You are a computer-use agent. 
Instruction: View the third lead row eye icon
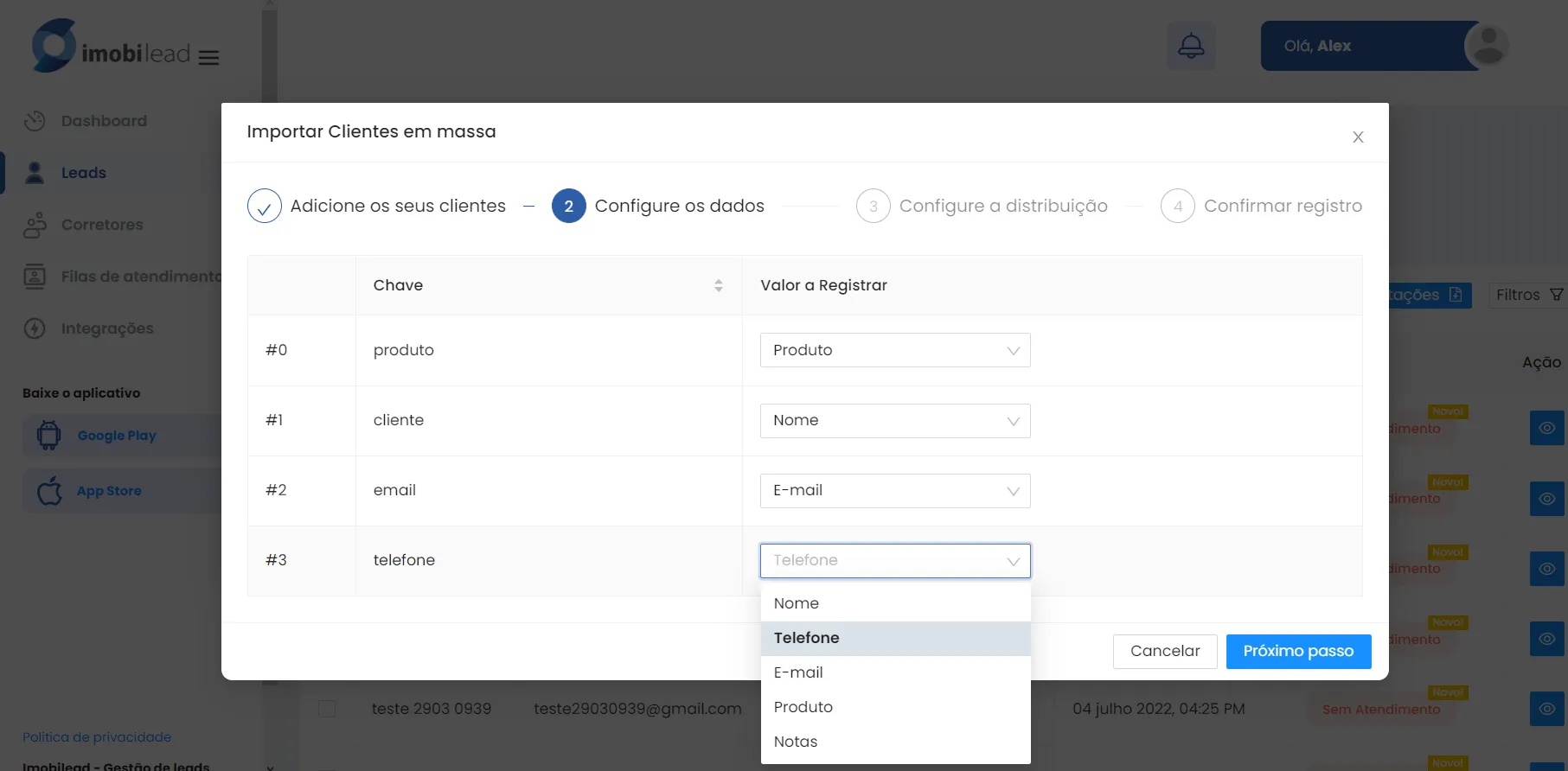click(x=1547, y=569)
